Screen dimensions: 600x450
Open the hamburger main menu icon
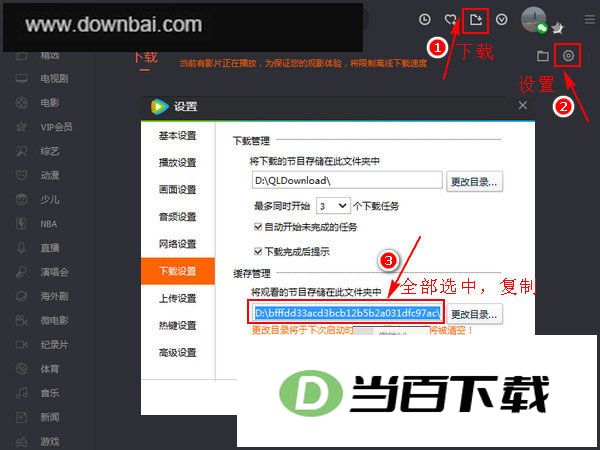click(x=590, y=19)
